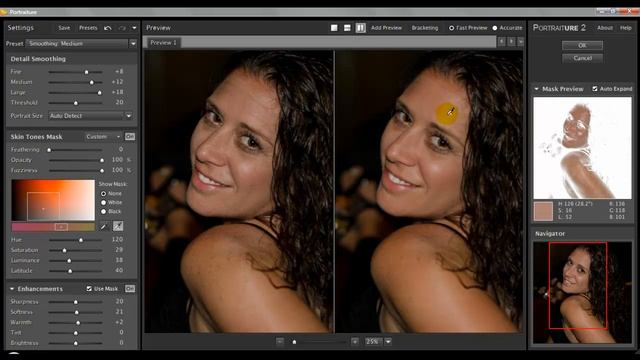640x360 pixels.
Task: Click the Tint slider
Action: click(x=76, y=333)
